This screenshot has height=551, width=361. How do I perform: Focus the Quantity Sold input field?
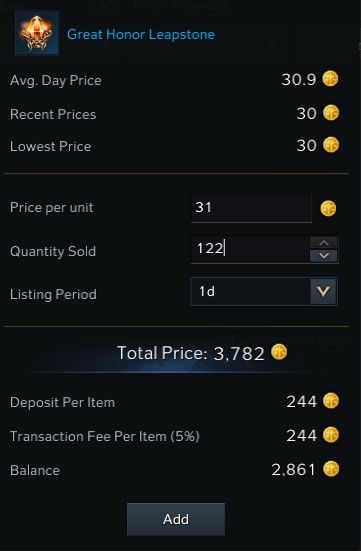250,249
